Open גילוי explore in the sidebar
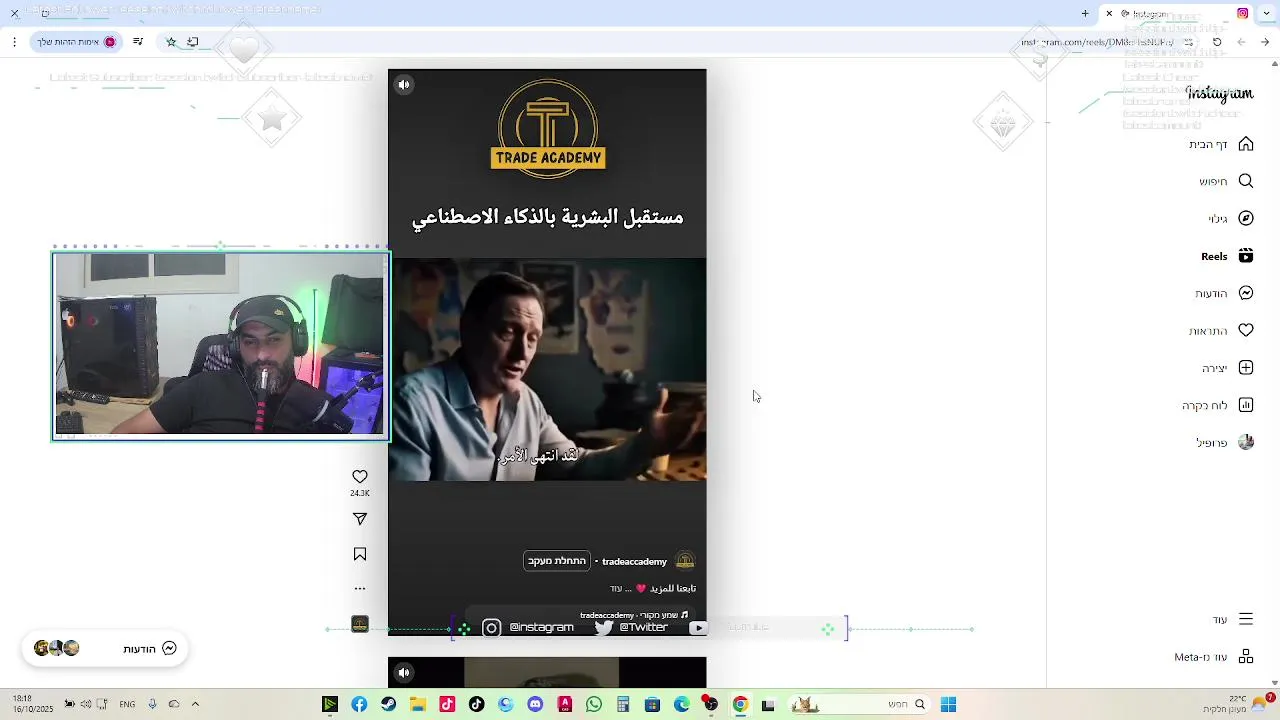Screen dimensions: 1280x720 pyautogui.click(x=1231, y=218)
